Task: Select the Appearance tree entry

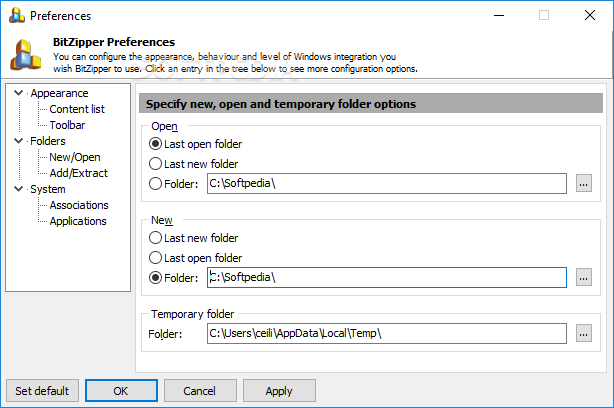Action: click(x=60, y=93)
